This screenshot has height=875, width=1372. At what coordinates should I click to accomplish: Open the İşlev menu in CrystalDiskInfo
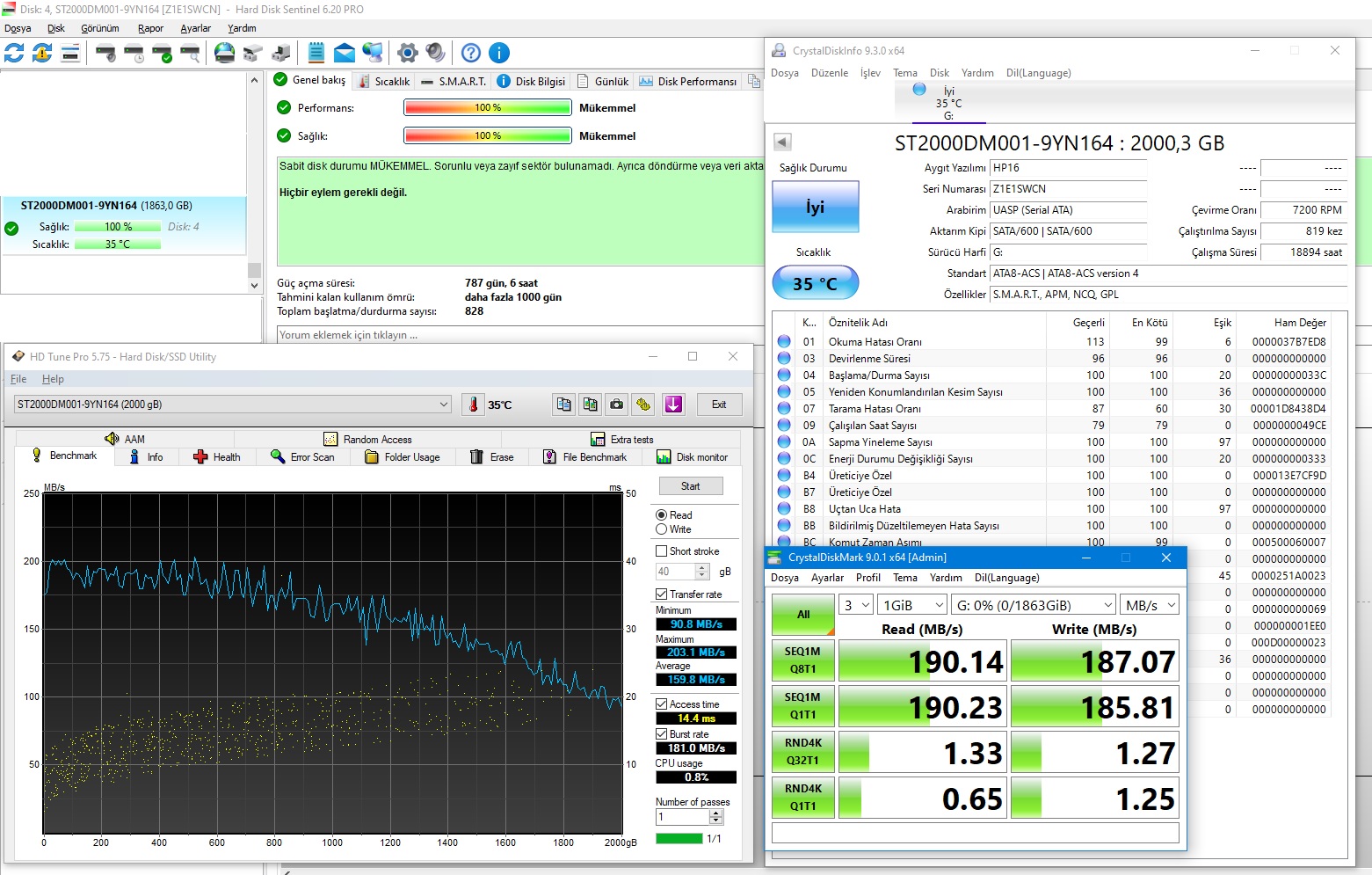tap(870, 73)
